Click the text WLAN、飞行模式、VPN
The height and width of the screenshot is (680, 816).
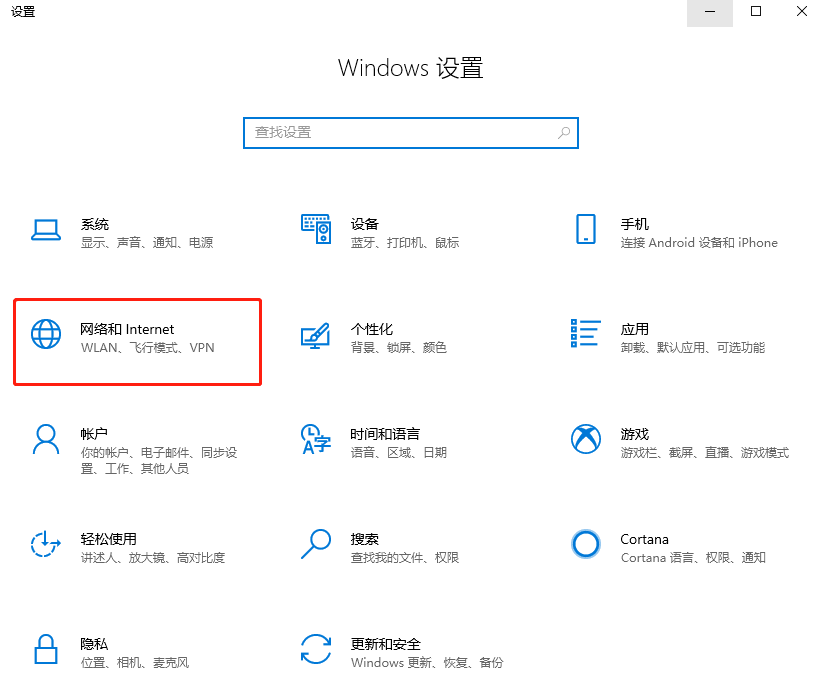148,348
